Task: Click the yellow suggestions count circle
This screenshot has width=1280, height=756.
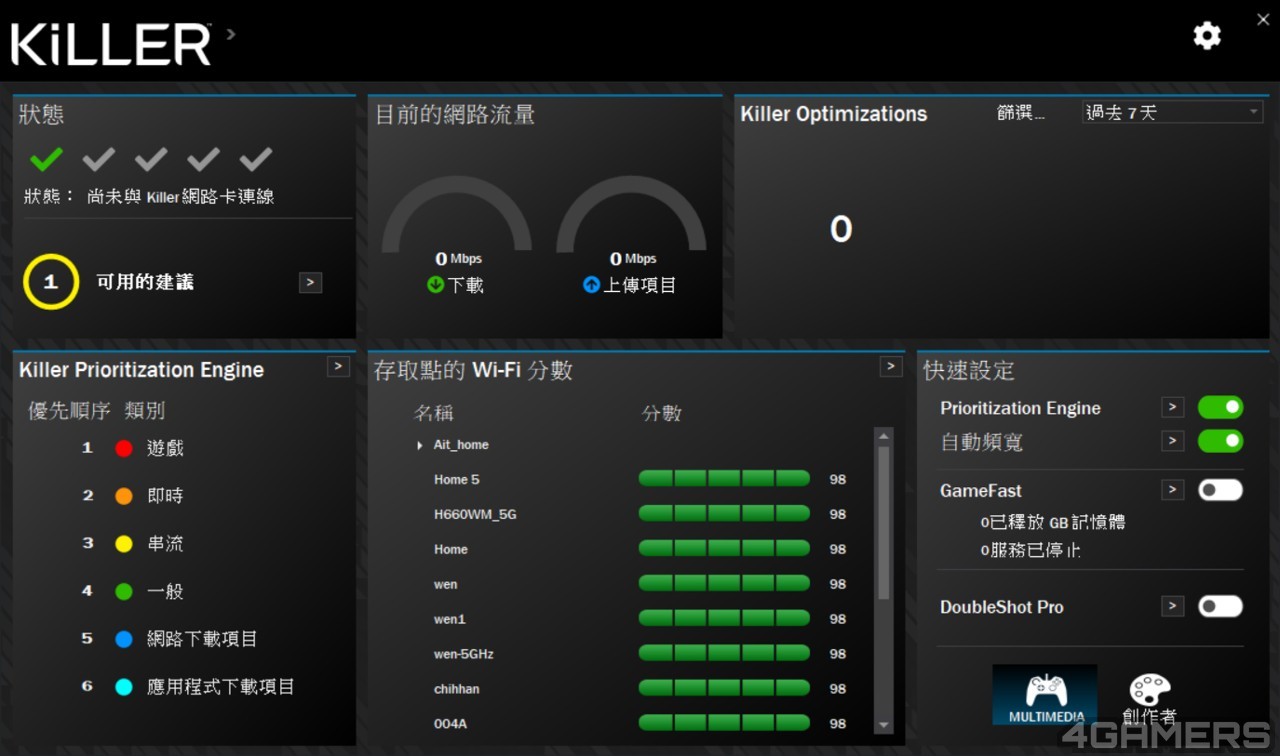Action: coord(50,282)
